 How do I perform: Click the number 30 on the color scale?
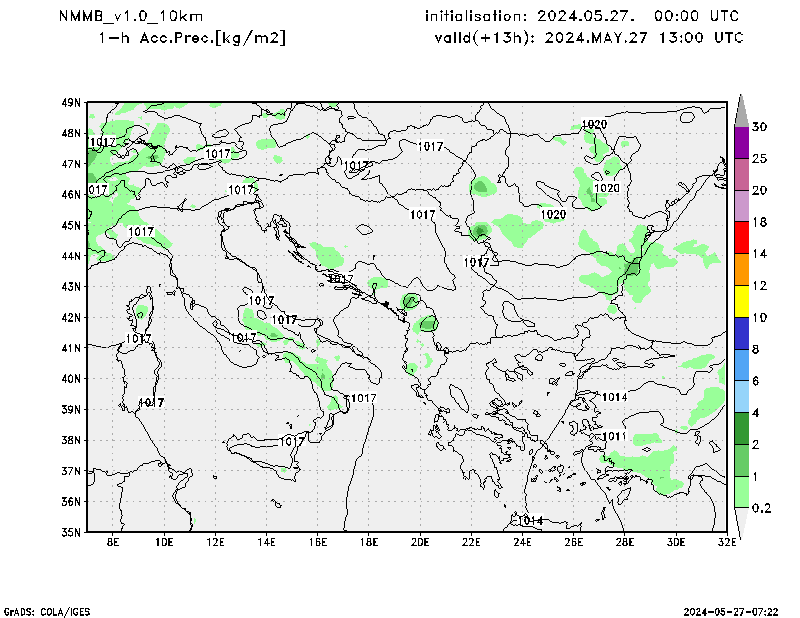click(x=760, y=127)
